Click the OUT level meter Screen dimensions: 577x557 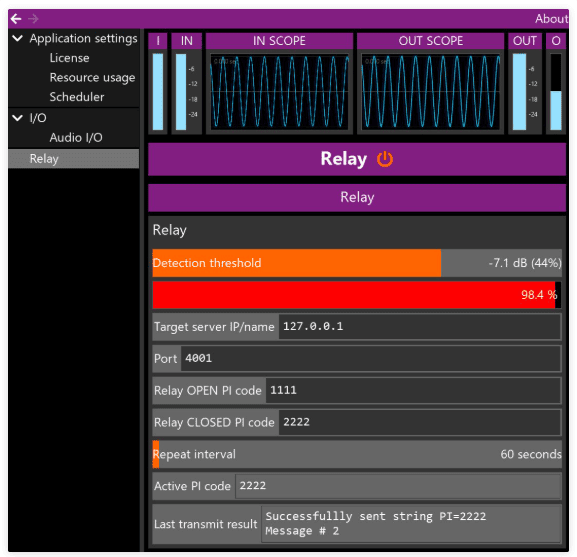(519, 92)
